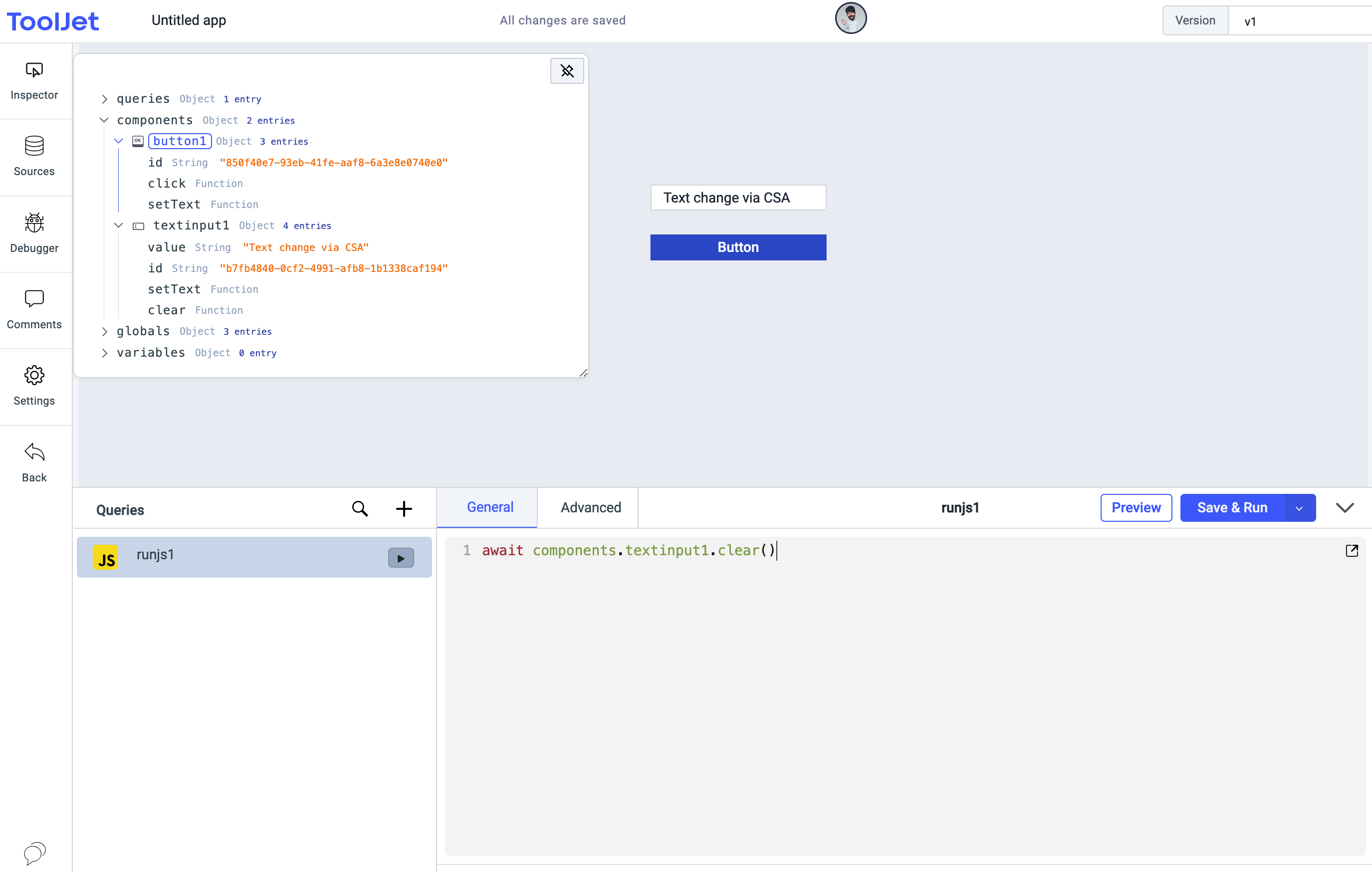The image size is (1372, 872).
Task: Click the Preview button
Action: point(1135,508)
